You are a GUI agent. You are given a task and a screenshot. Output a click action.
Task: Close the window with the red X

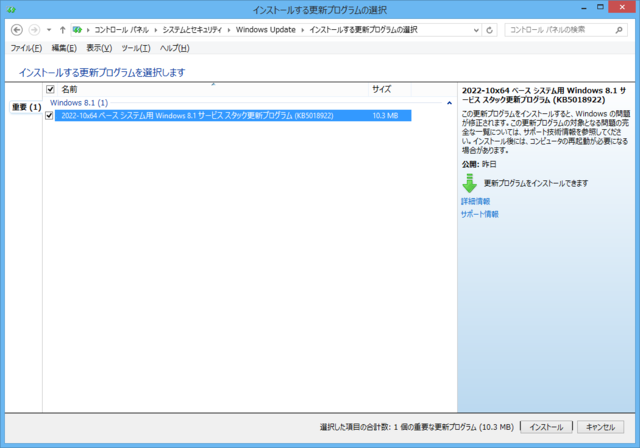622,7
